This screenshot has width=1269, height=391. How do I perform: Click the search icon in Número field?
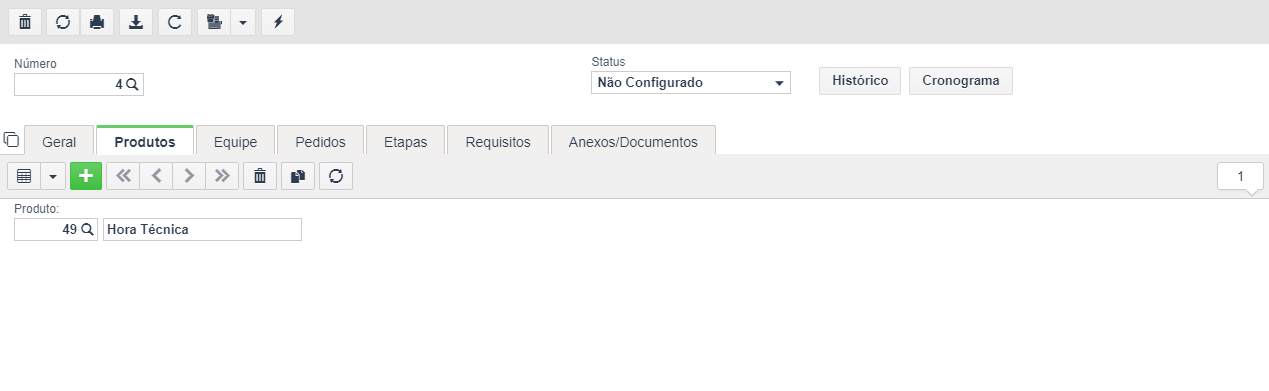click(132, 85)
